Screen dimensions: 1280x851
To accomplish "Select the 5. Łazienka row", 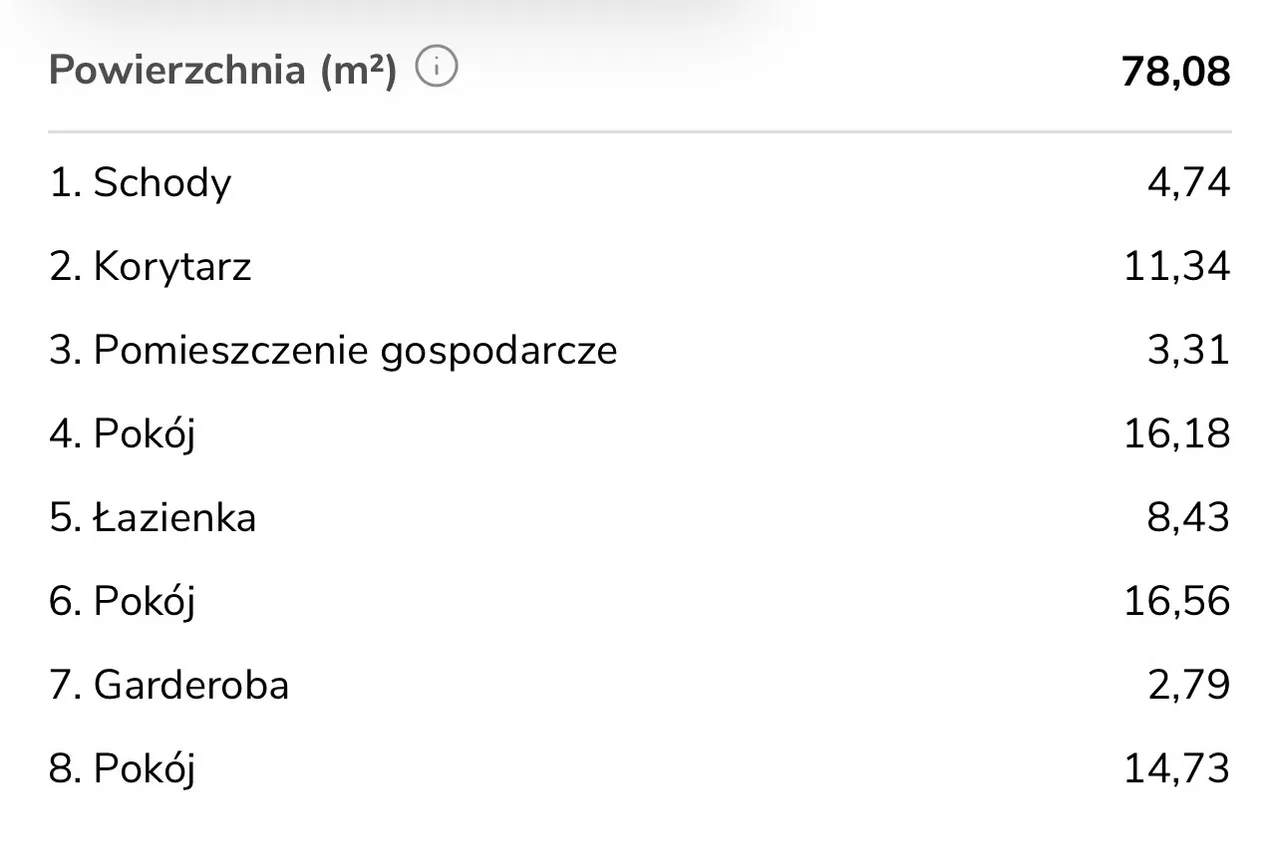I will [x=152, y=518].
